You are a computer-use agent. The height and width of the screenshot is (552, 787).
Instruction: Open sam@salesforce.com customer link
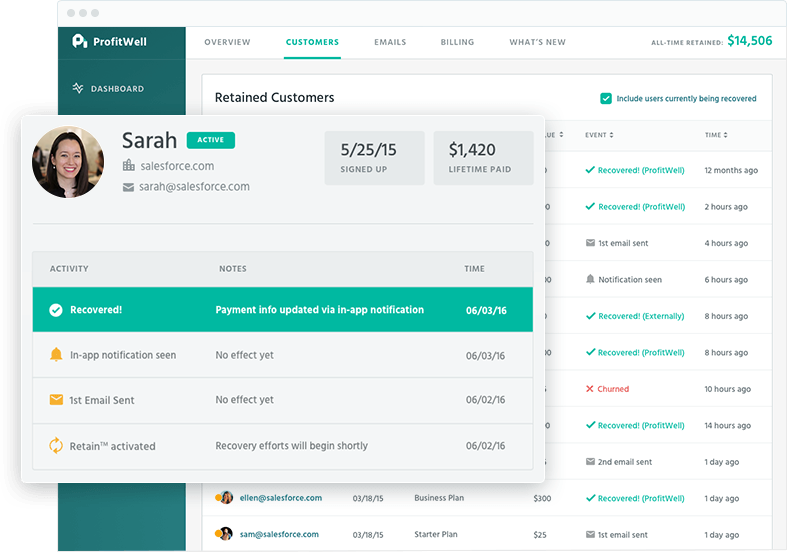pyautogui.click(x=279, y=534)
